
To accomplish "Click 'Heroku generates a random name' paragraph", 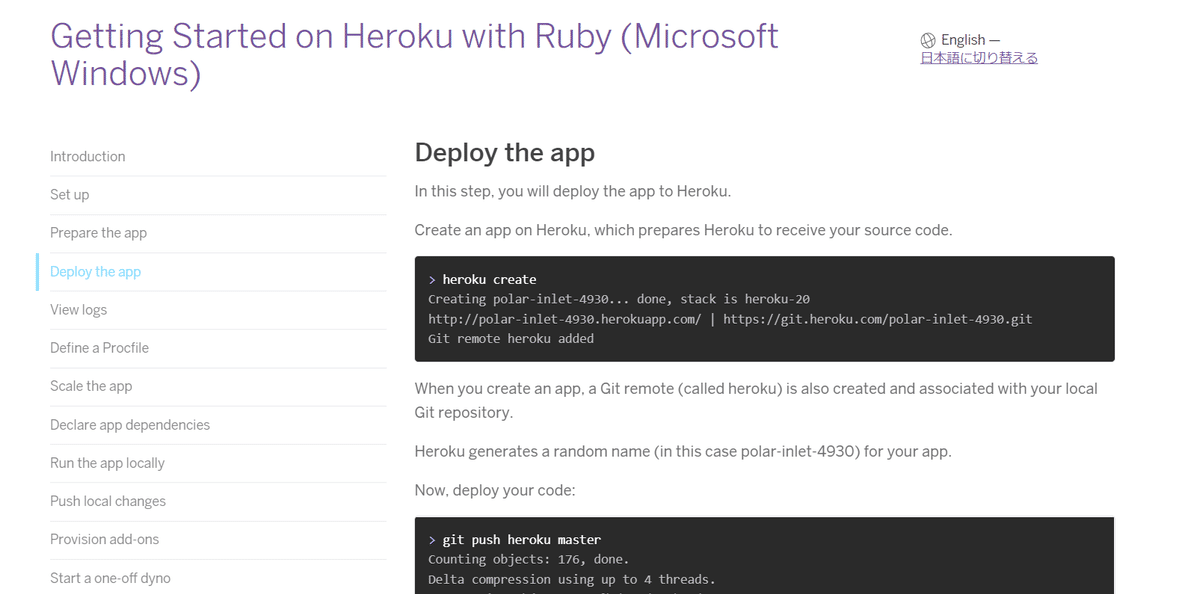I will (x=683, y=451).
